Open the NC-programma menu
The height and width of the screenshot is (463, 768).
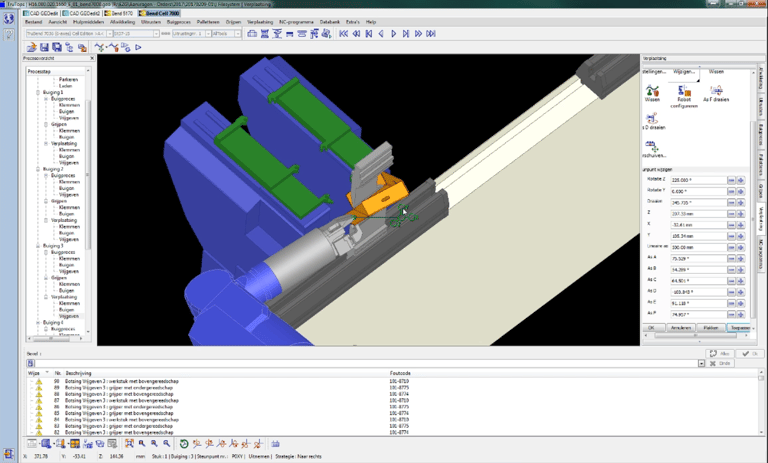pyautogui.click(x=296, y=22)
